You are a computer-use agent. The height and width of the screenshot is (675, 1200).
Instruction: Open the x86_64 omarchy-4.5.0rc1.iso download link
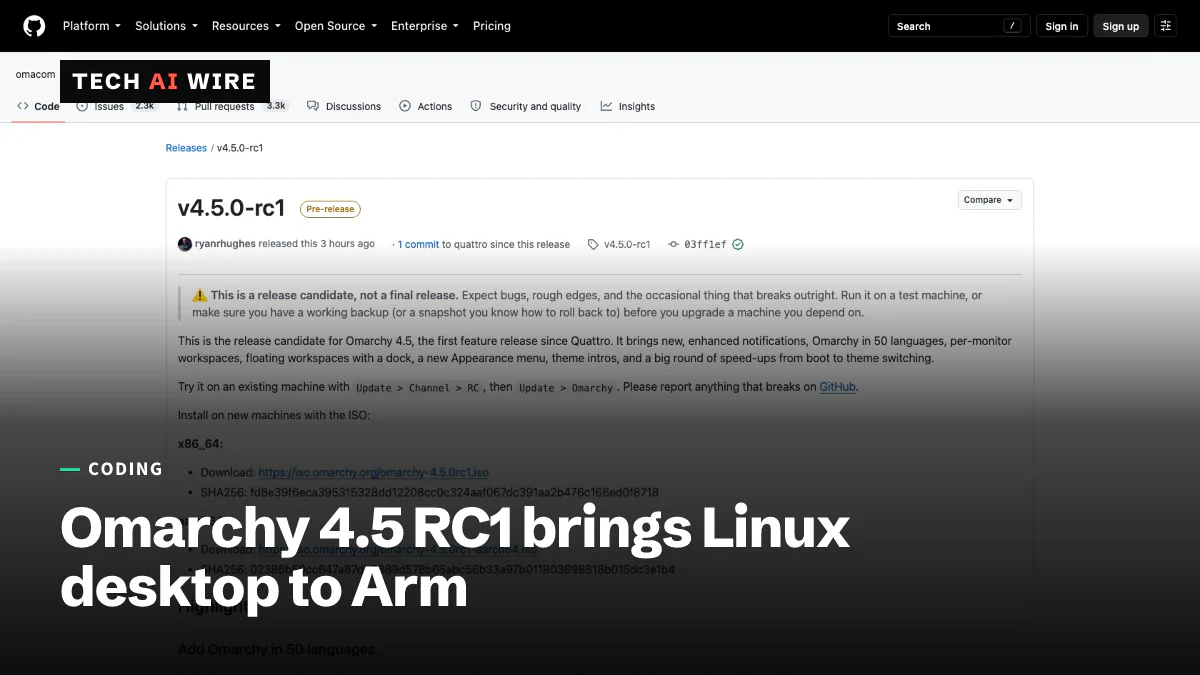(x=373, y=472)
